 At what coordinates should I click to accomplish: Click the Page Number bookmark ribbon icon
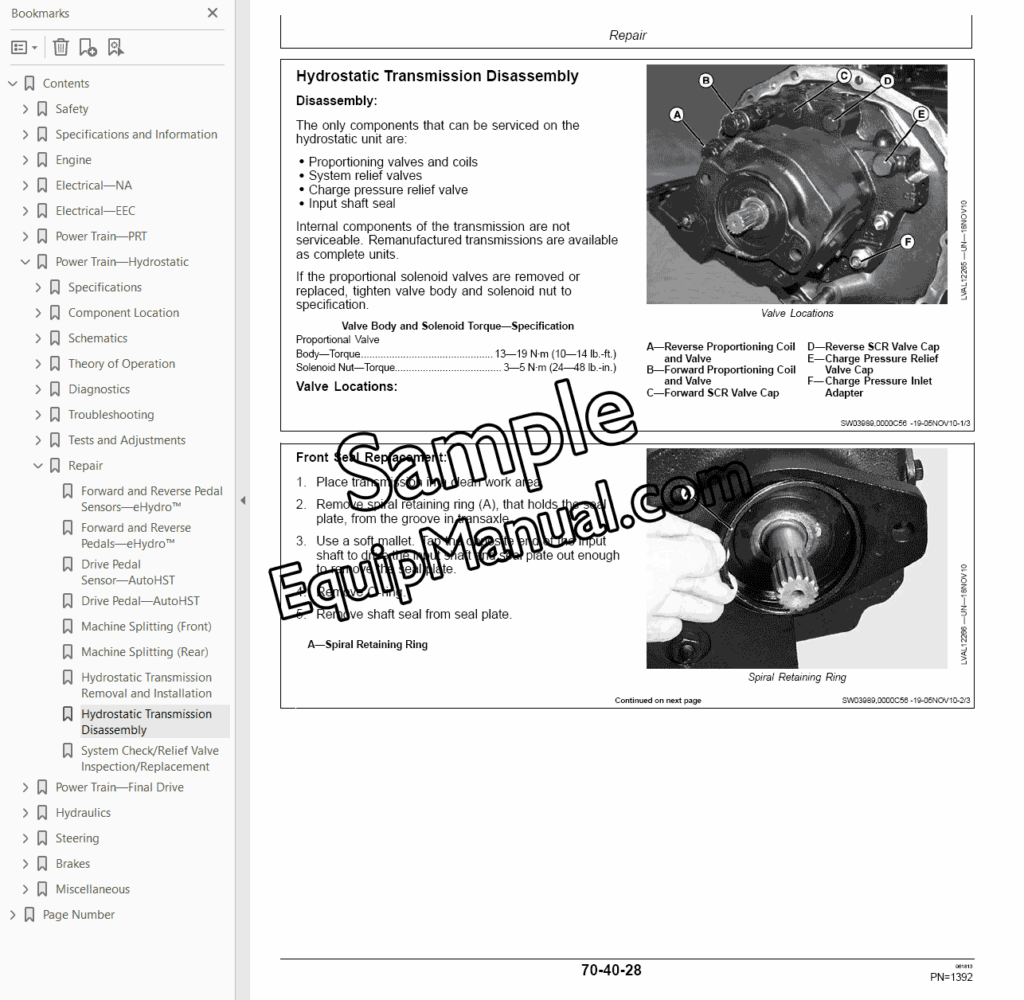[29, 915]
